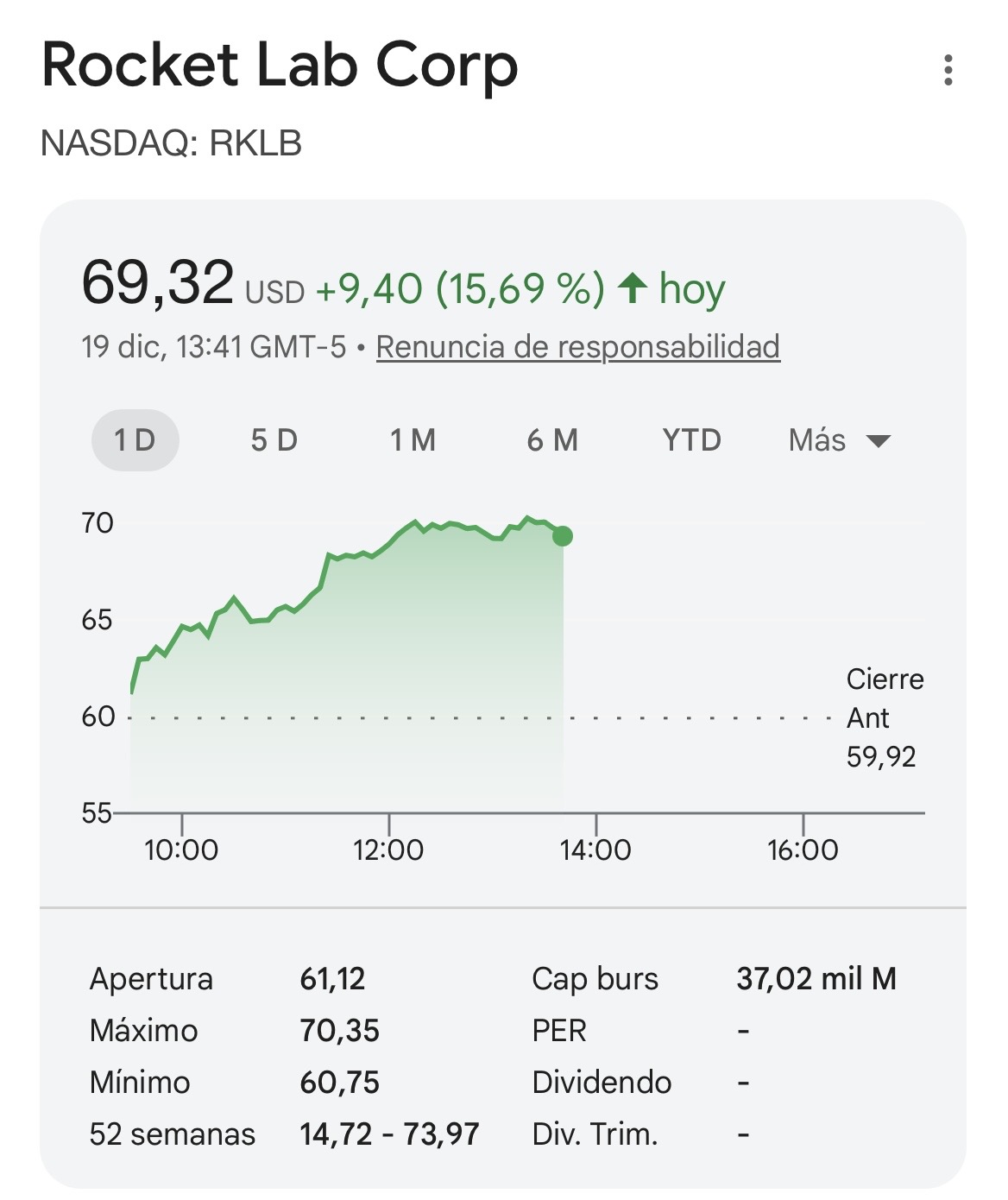
Task: Click the Cierre Ant 59,92 label
Action: pyautogui.click(x=884, y=717)
